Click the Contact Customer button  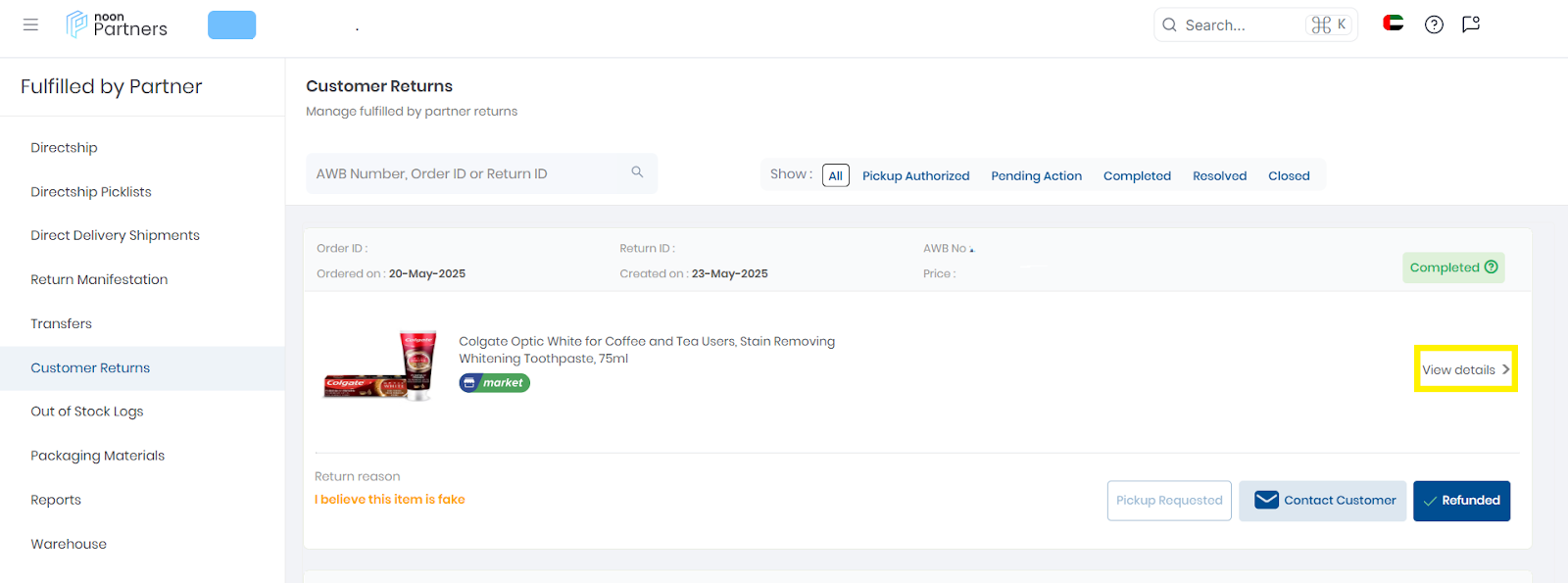pyautogui.click(x=1323, y=501)
